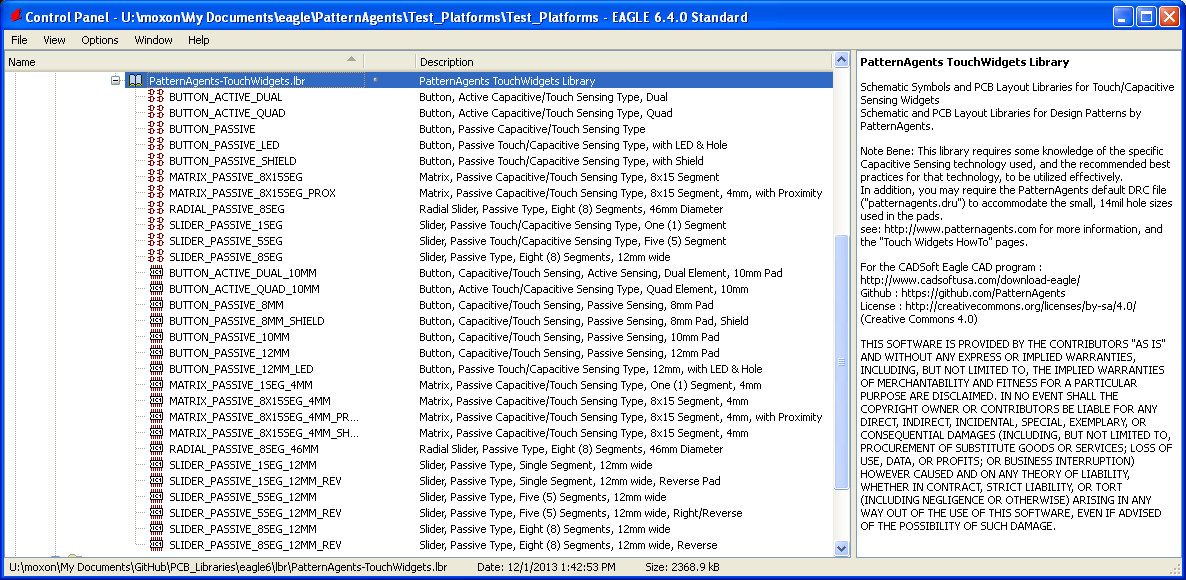Viewport: 1186px width, 580px height.
Task: Click the package icon beside BUTTON_PASSIVE_8MM
Action: (x=156, y=305)
